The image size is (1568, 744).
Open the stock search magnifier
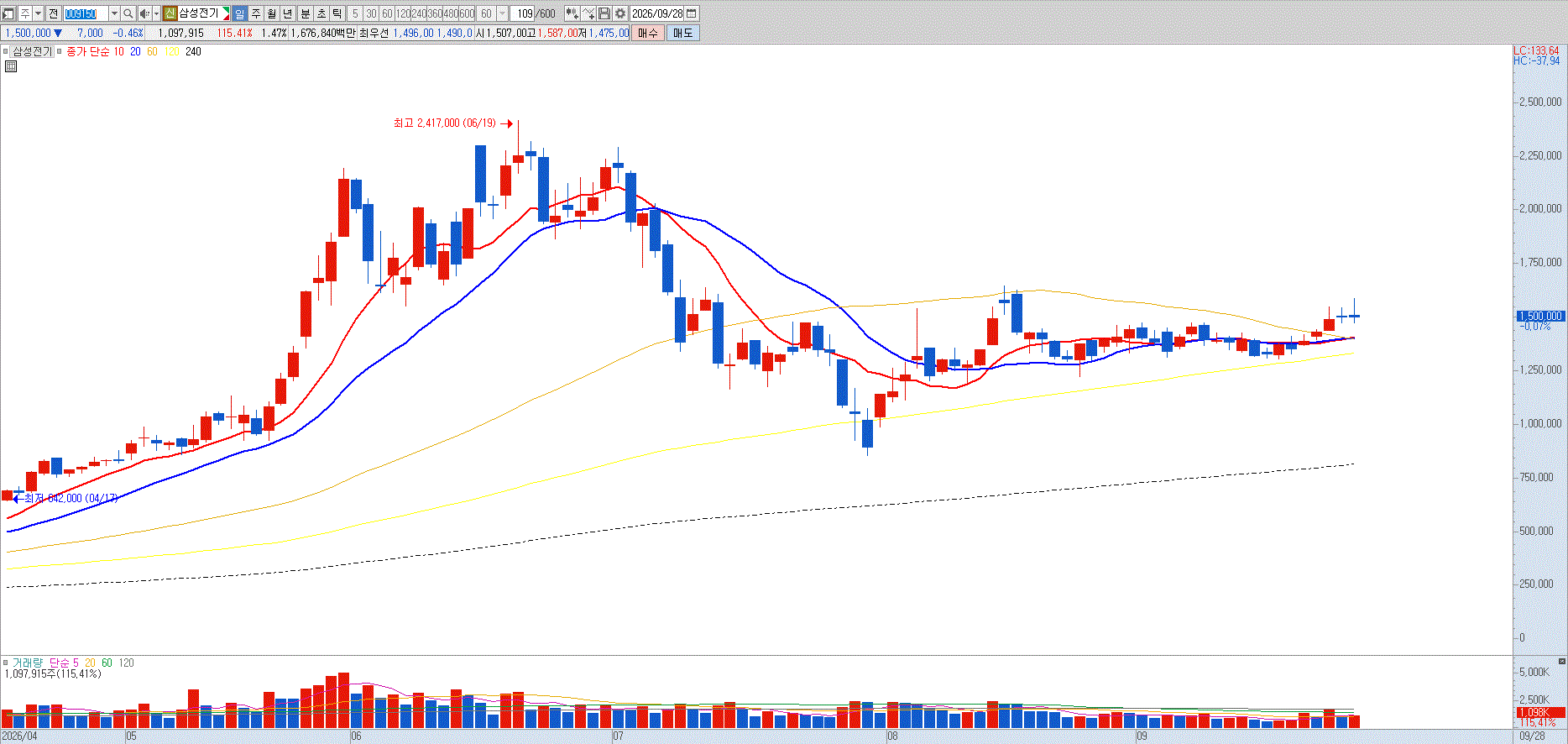pos(128,13)
